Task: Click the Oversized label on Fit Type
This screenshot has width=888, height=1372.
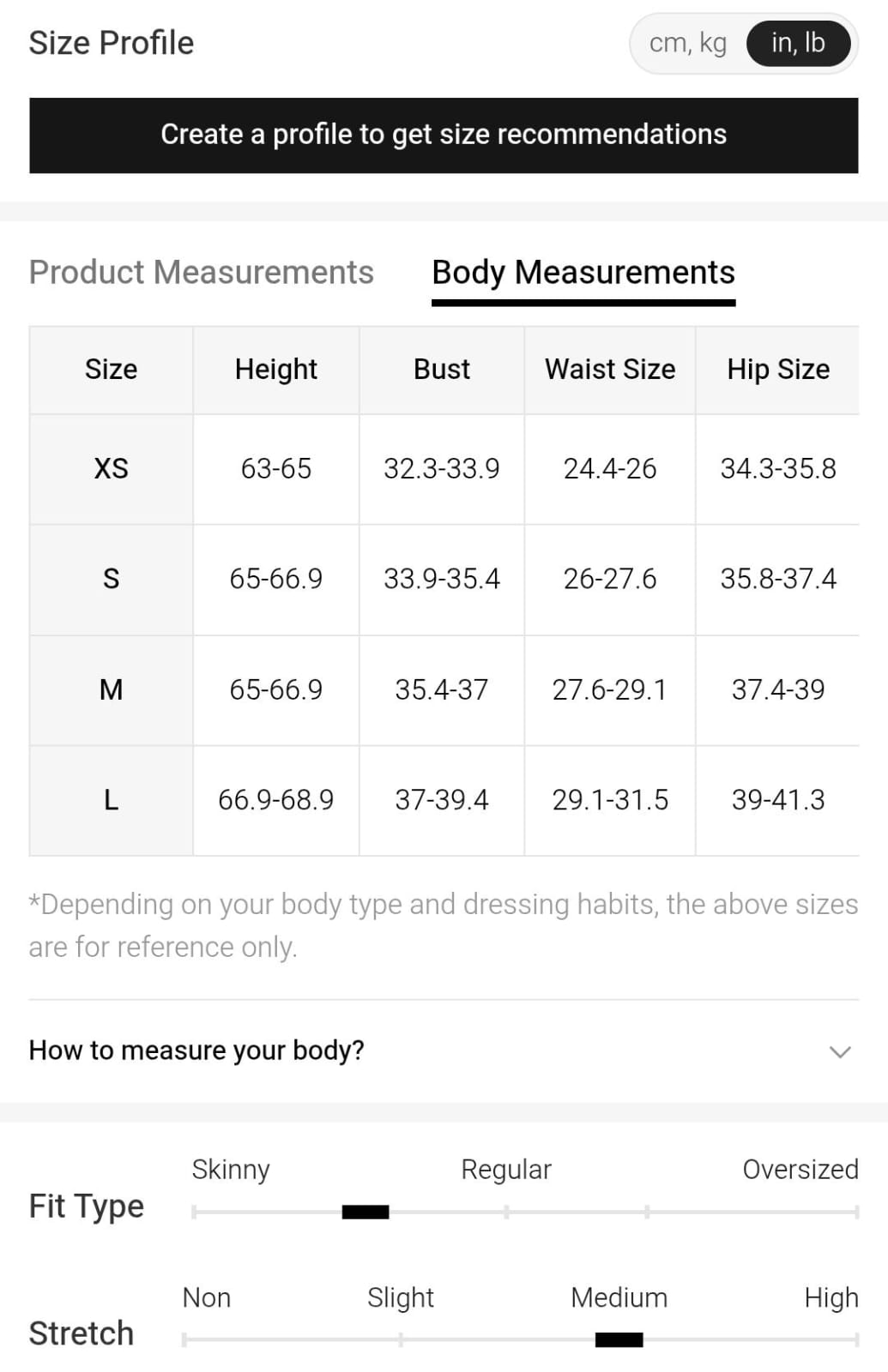Action: (x=800, y=1170)
